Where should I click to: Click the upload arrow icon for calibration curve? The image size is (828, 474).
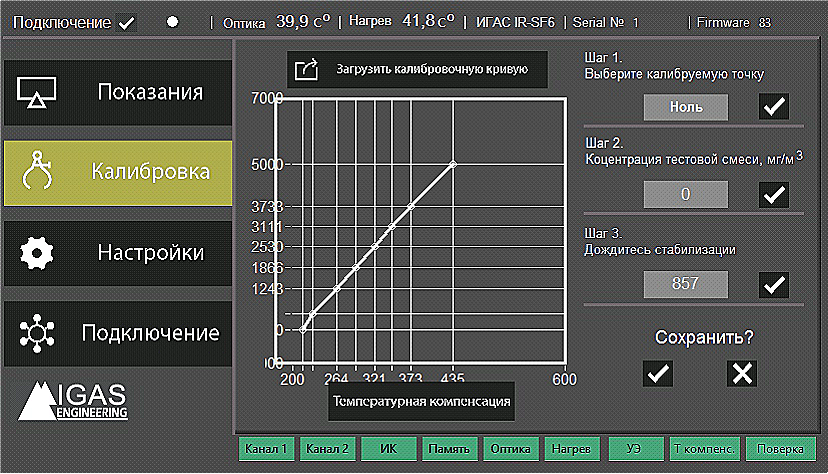307,69
